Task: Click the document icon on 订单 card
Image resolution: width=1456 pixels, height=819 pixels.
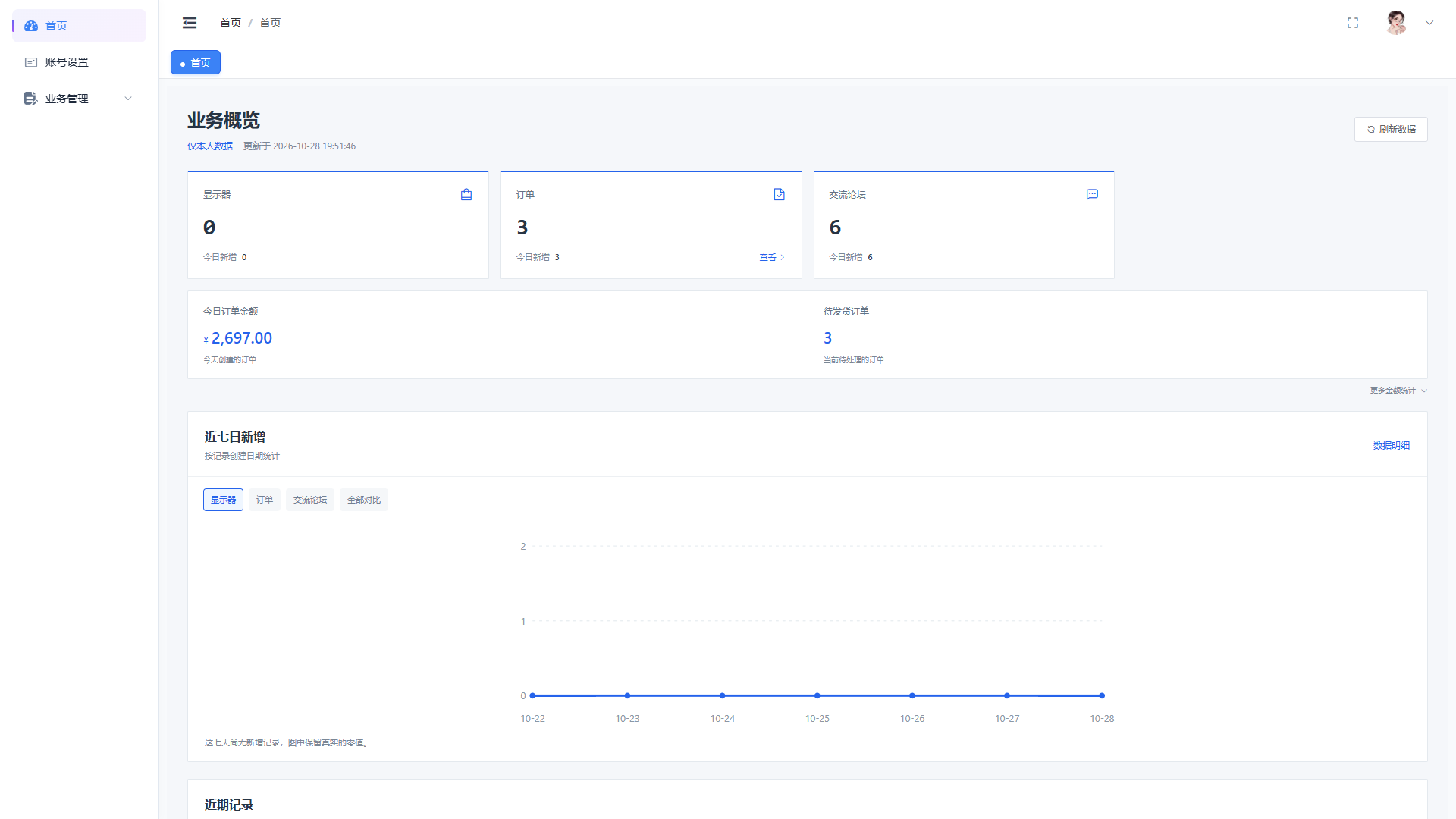Action: (779, 195)
